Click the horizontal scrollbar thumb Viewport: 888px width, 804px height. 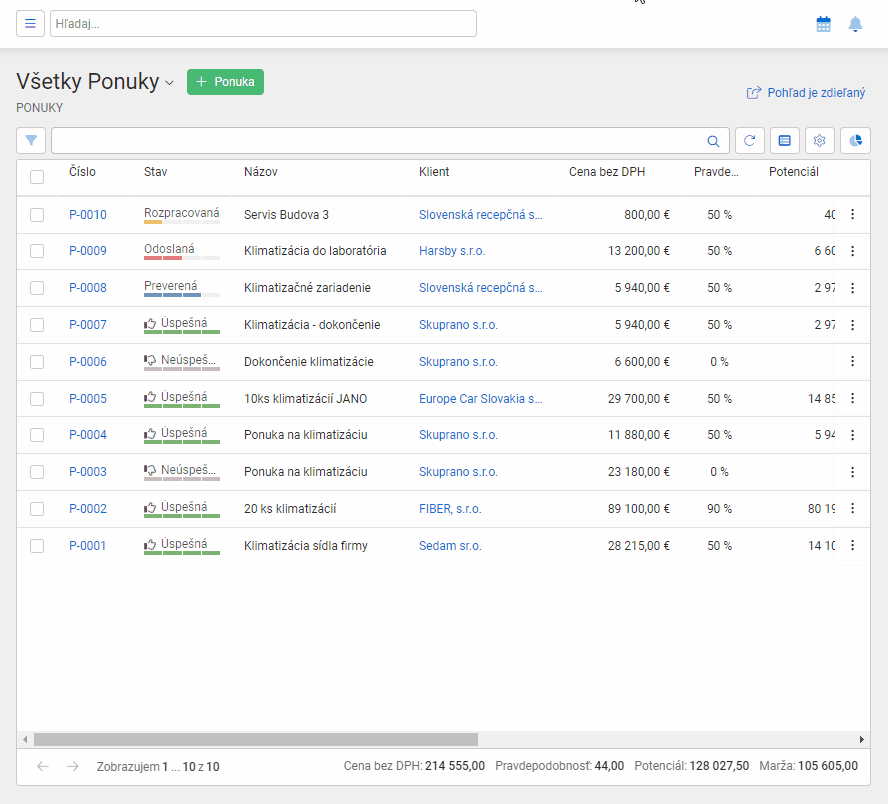(x=256, y=739)
